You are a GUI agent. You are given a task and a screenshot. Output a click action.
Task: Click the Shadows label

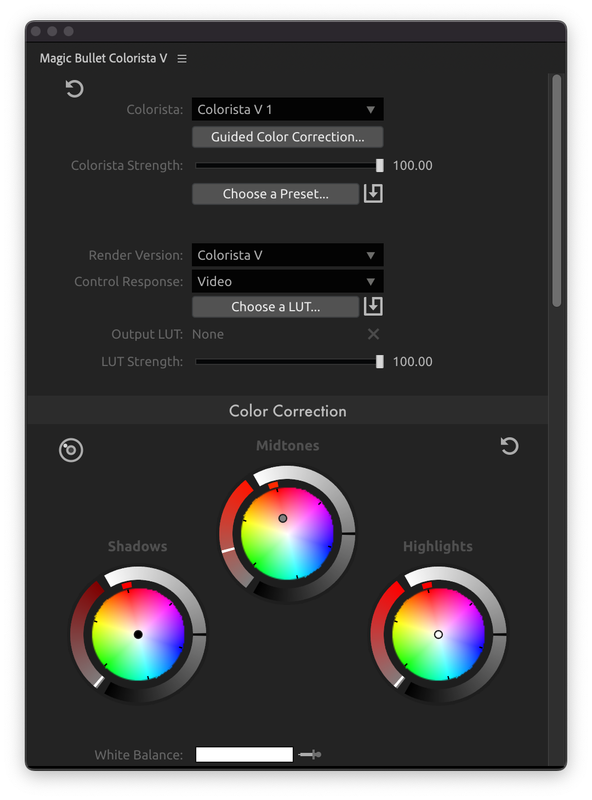click(x=137, y=546)
